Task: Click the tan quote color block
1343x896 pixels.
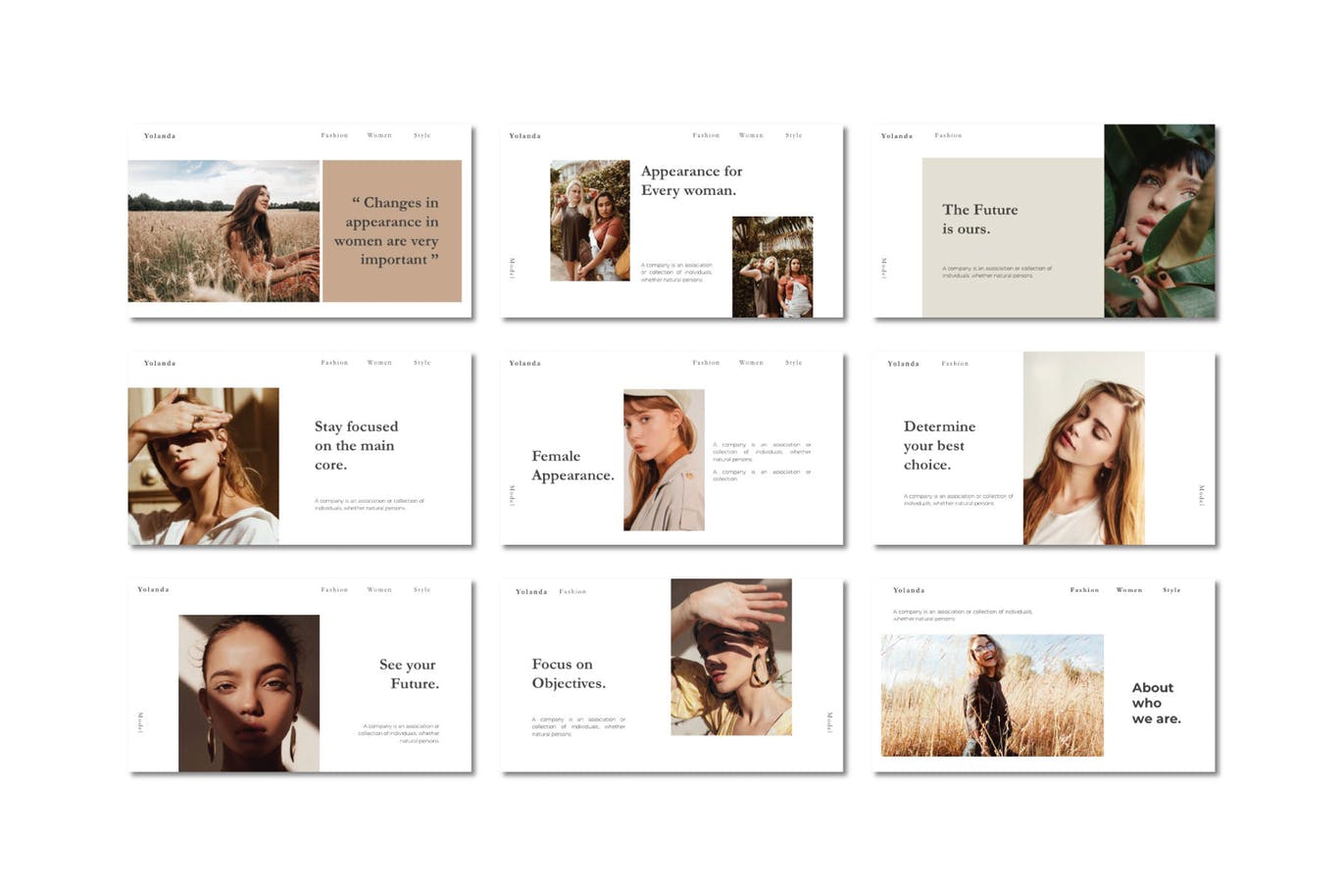Action: click(392, 230)
